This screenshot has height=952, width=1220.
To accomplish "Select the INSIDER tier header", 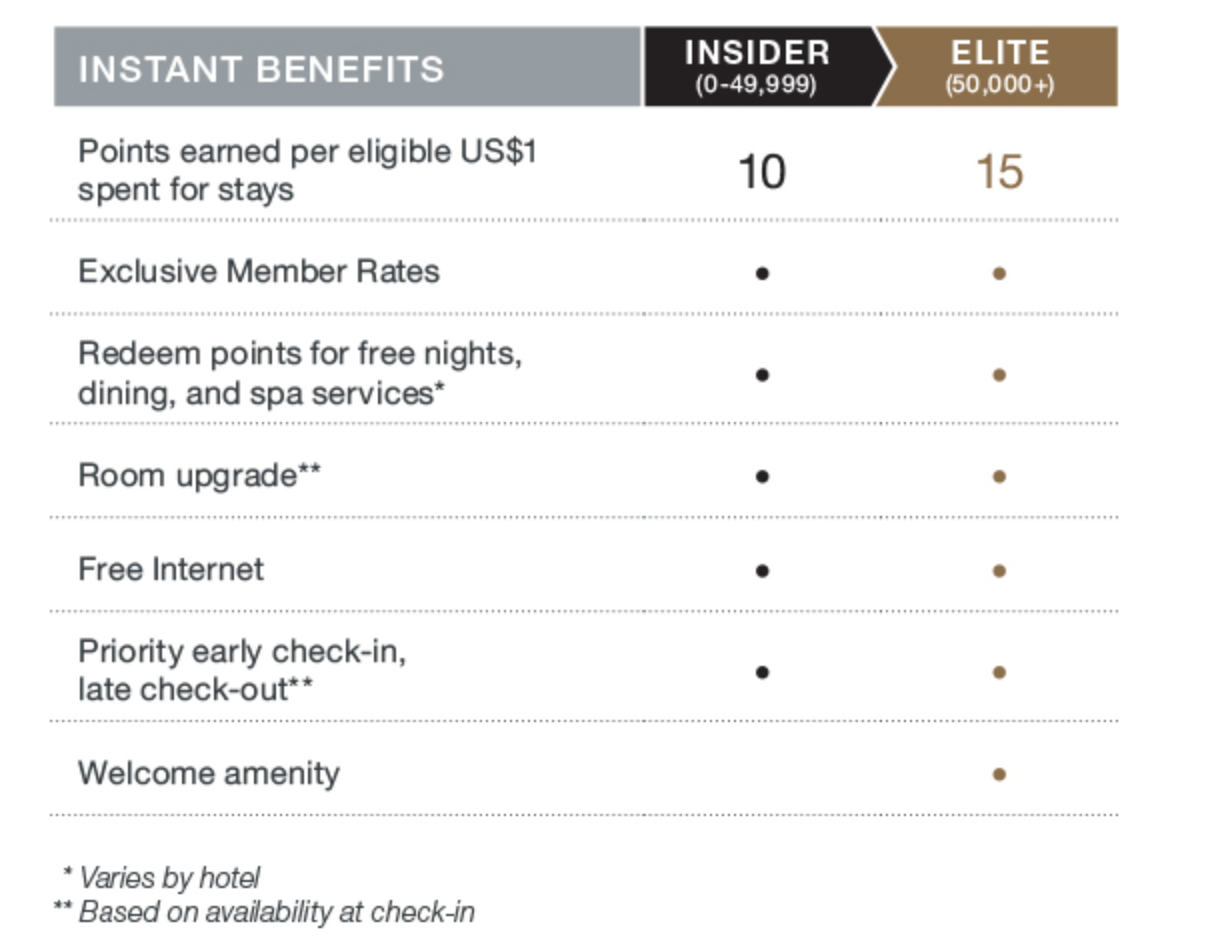I will point(757,67).
